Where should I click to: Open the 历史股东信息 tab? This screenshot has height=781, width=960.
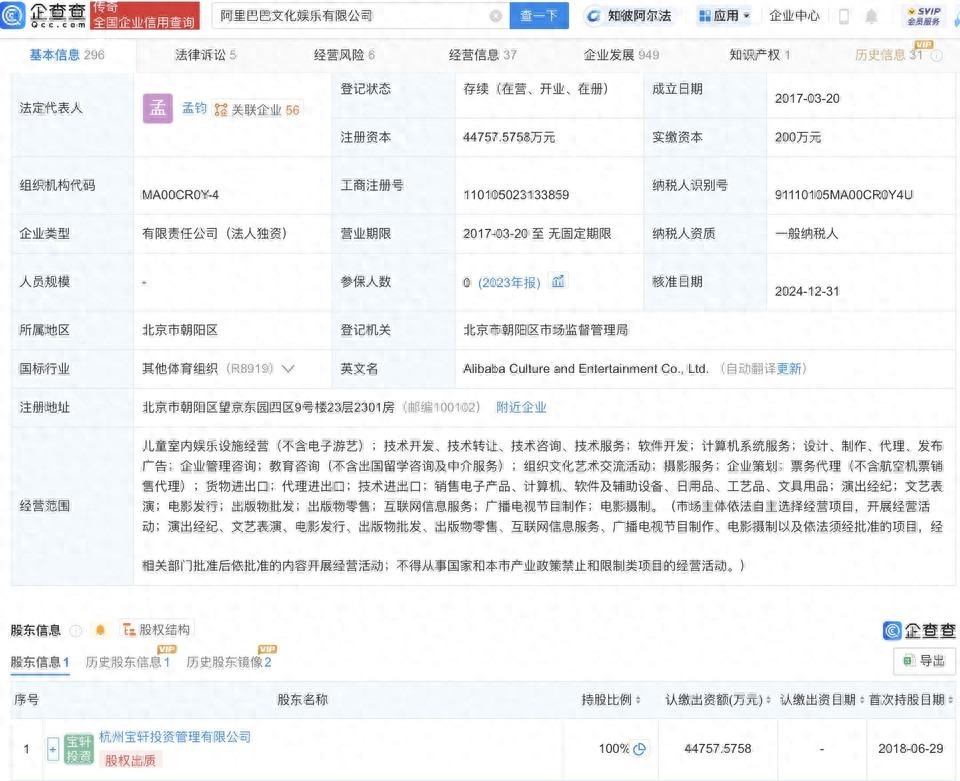pos(127,662)
